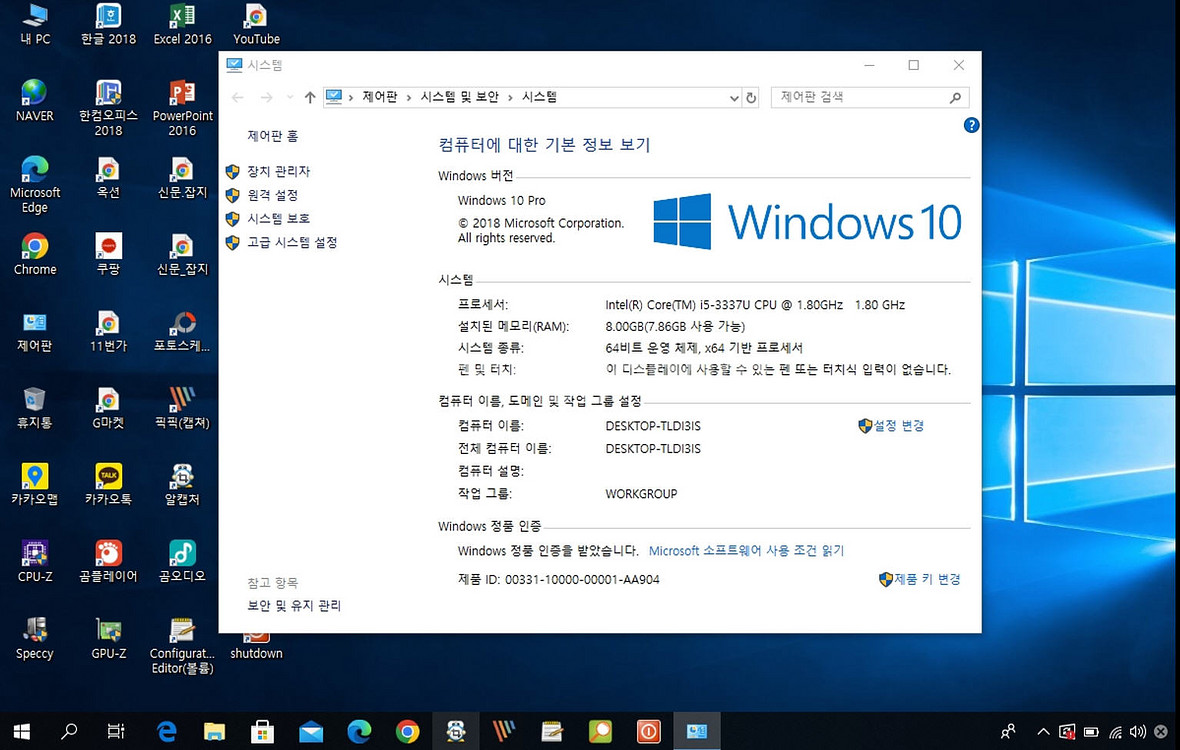
Task: Select Speccy desktop icon
Action: click(x=35, y=638)
